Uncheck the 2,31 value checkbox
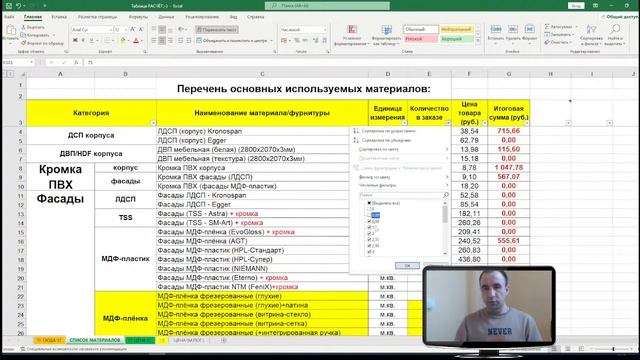This screenshot has width=640, height=360. pyautogui.click(x=369, y=240)
